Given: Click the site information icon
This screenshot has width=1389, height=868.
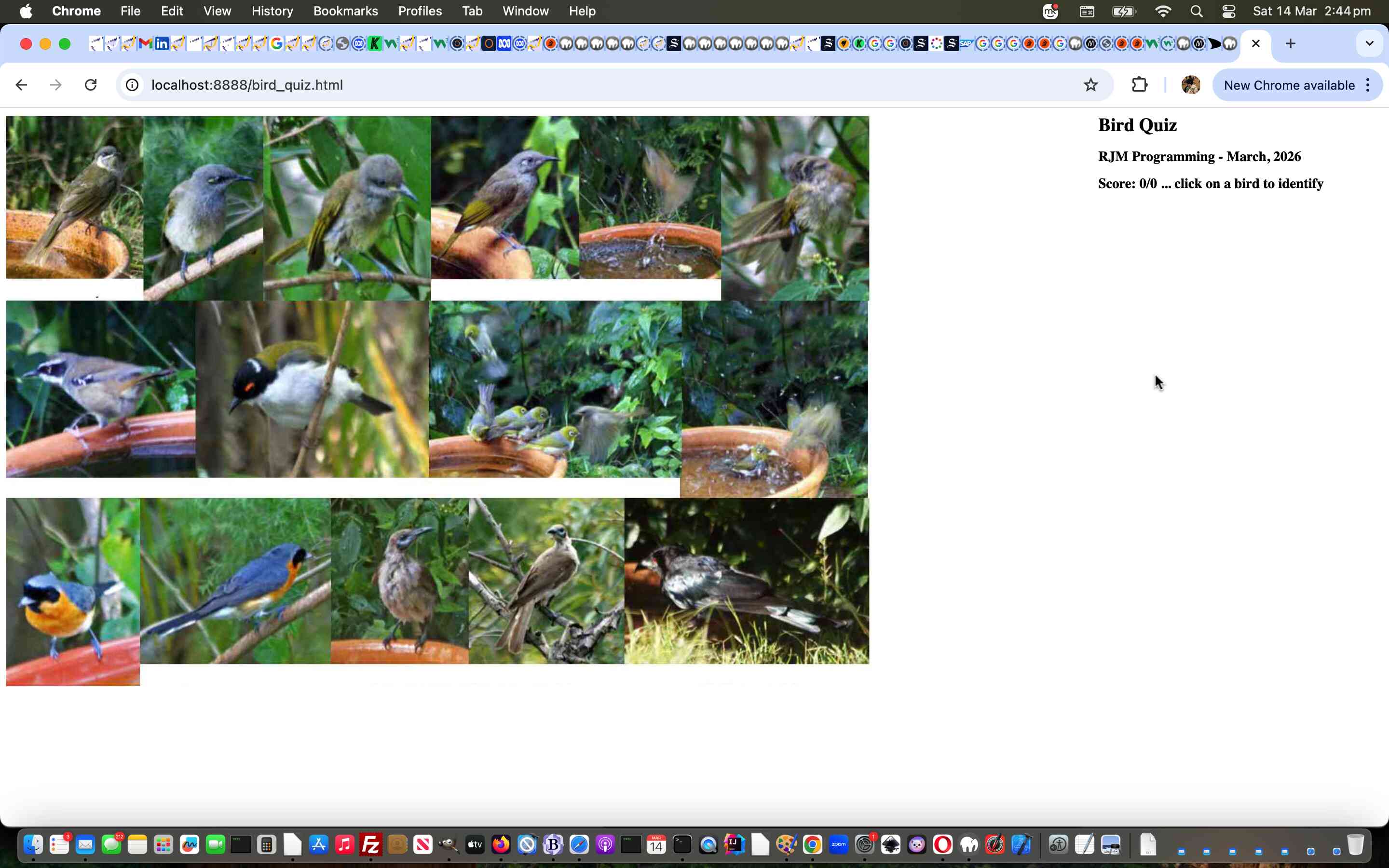Looking at the screenshot, I should click(132, 85).
